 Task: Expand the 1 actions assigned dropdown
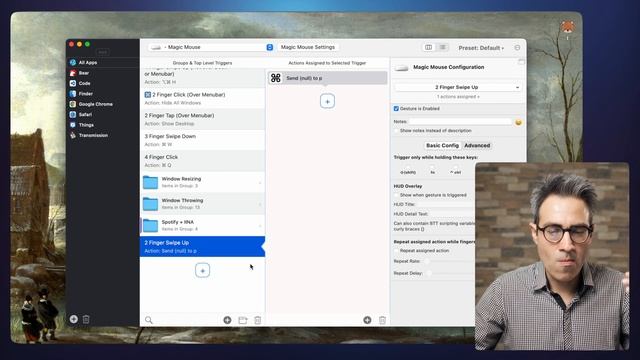(458, 97)
